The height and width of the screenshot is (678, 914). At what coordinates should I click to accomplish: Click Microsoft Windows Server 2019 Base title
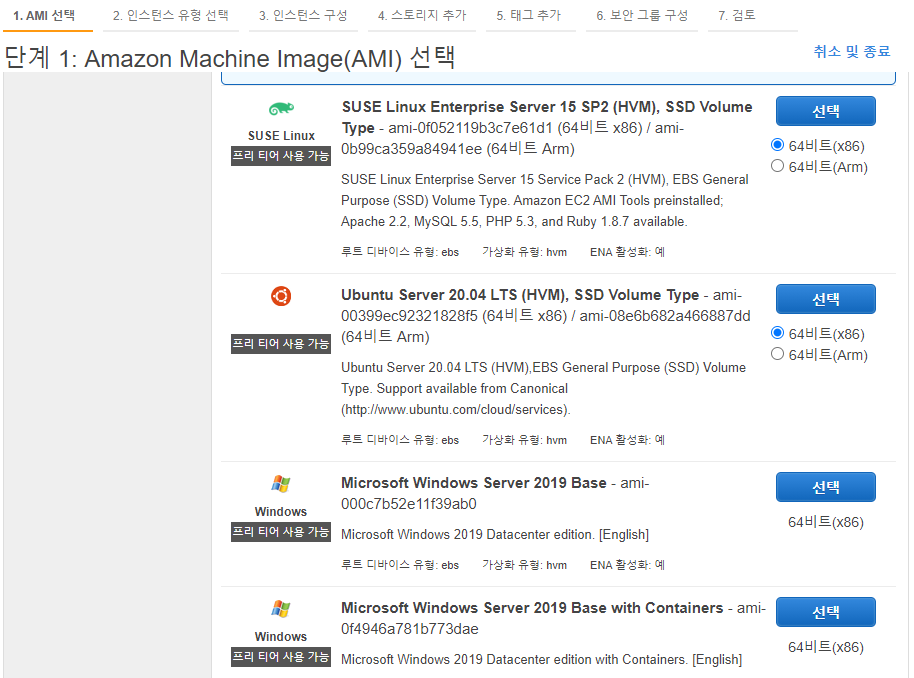tap(474, 483)
